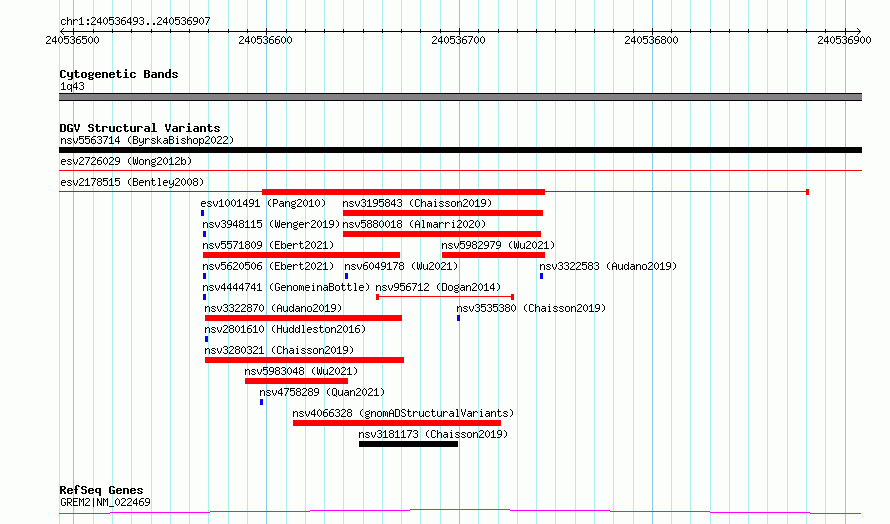Open the esv2726029 (Wong2012b) label
890x524 pixels.
126,161
